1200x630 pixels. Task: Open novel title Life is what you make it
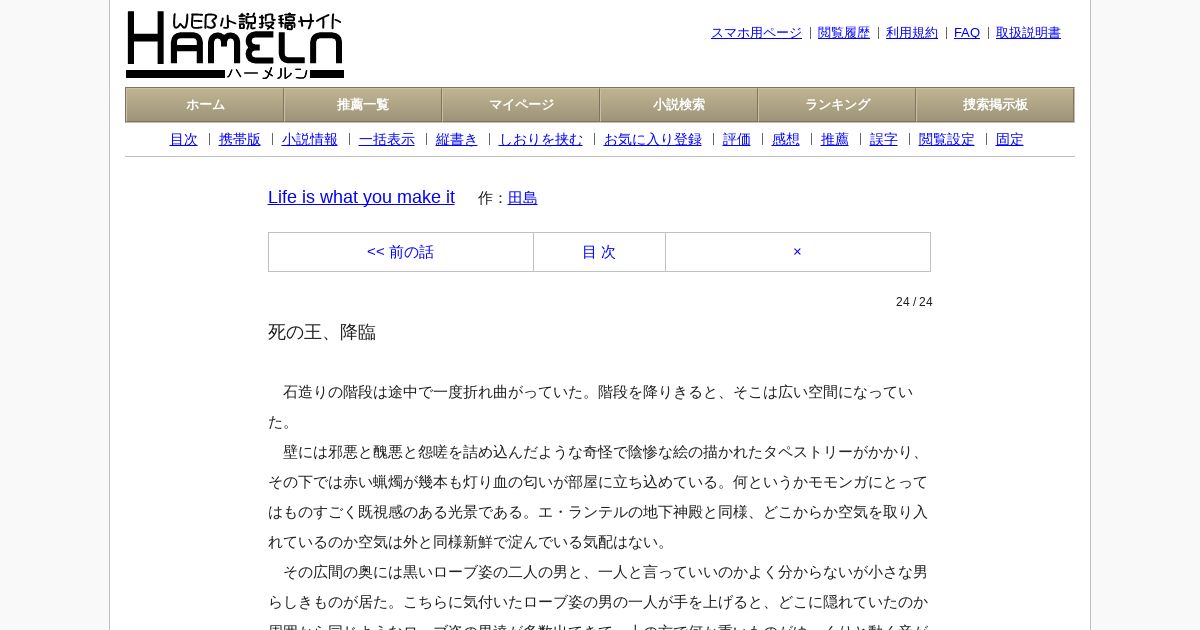361,197
